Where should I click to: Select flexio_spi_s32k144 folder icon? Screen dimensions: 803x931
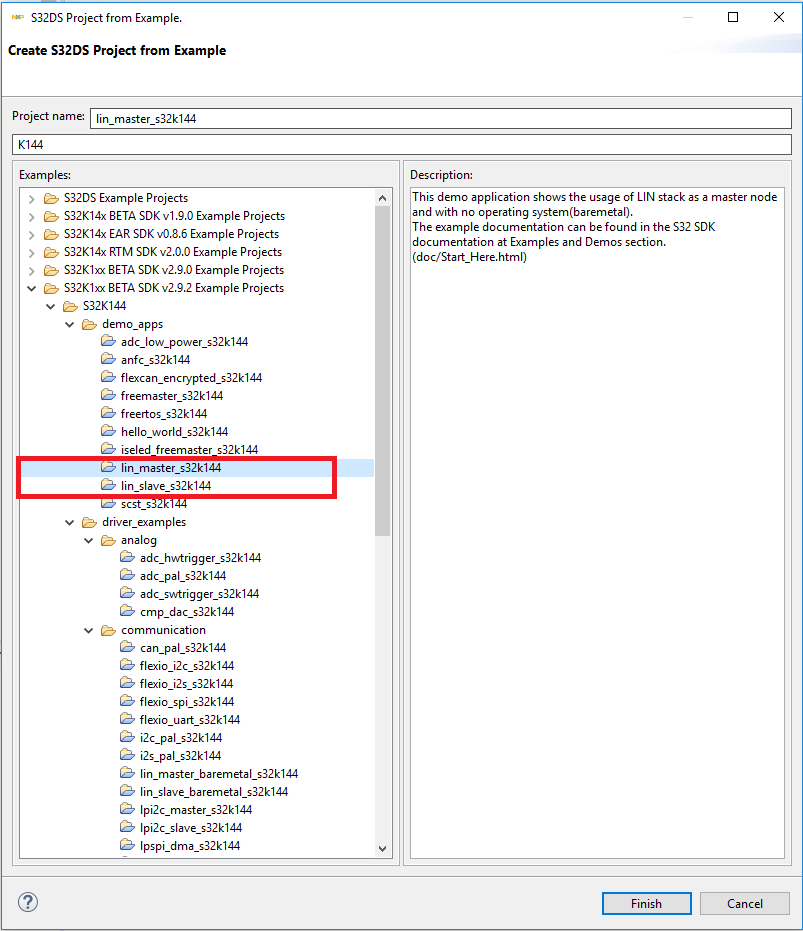coord(127,701)
